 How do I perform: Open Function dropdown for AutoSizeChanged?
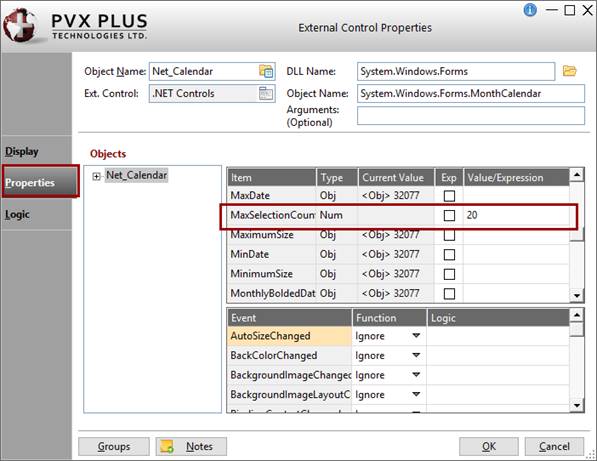pyautogui.click(x=416, y=336)
